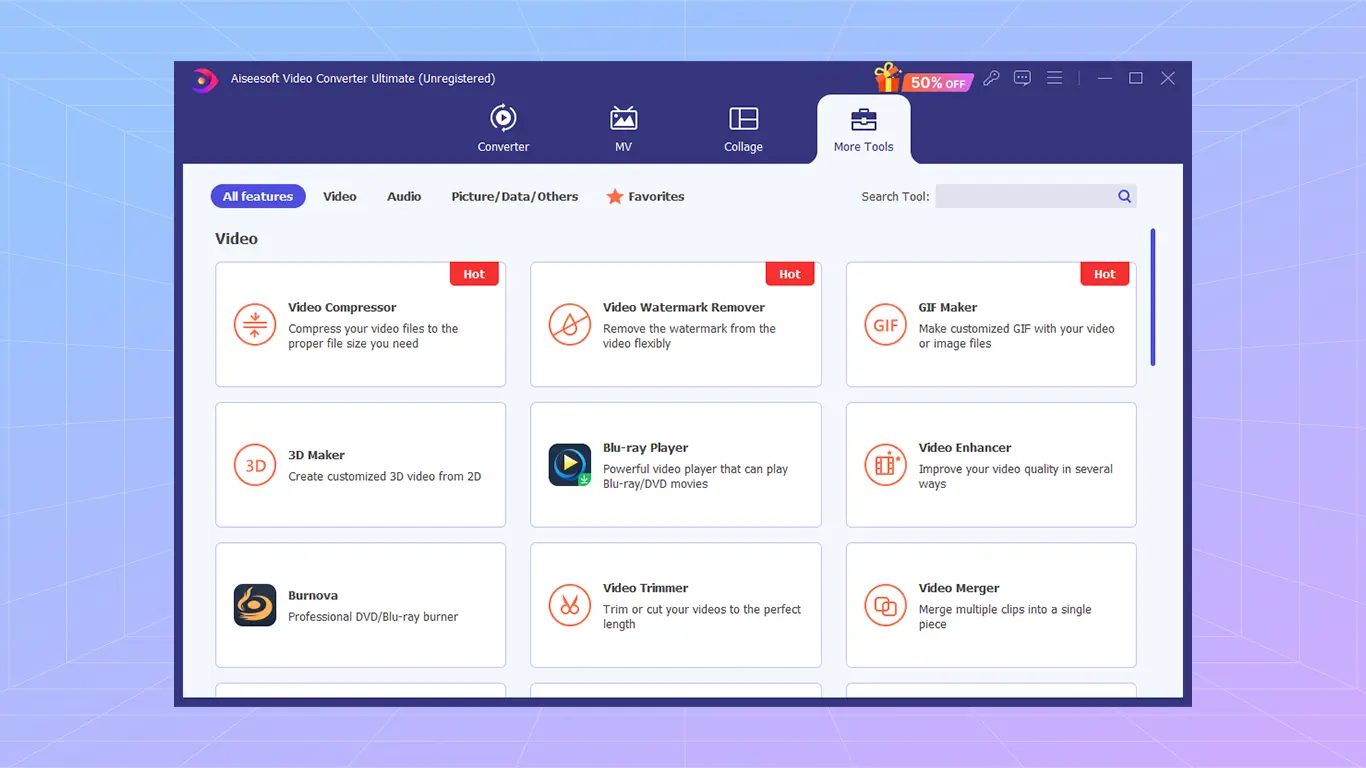Open the Video Merger tool title

(x=959, y=588)
